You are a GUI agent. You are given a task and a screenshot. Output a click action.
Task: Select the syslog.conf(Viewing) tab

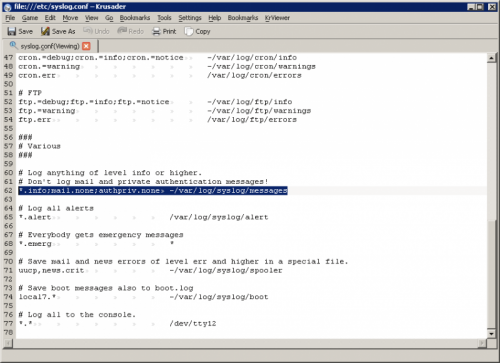[50, 46]
